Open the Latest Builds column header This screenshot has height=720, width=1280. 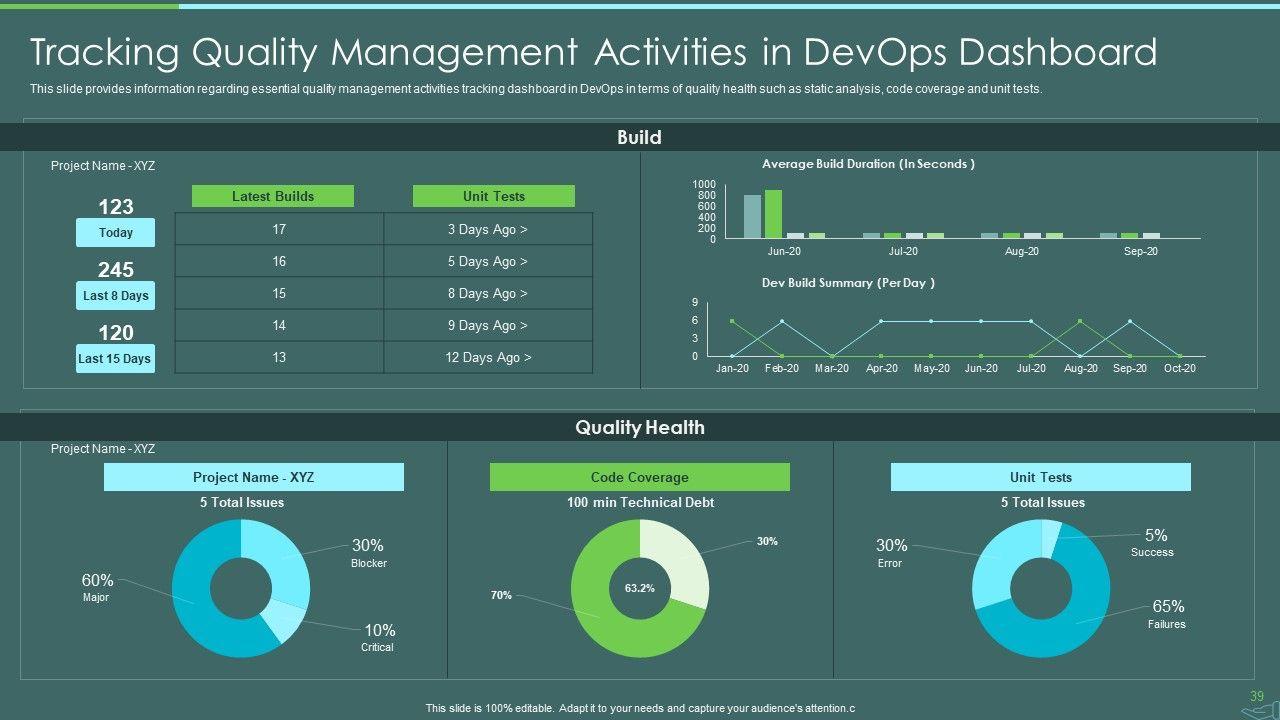[272, 196]
